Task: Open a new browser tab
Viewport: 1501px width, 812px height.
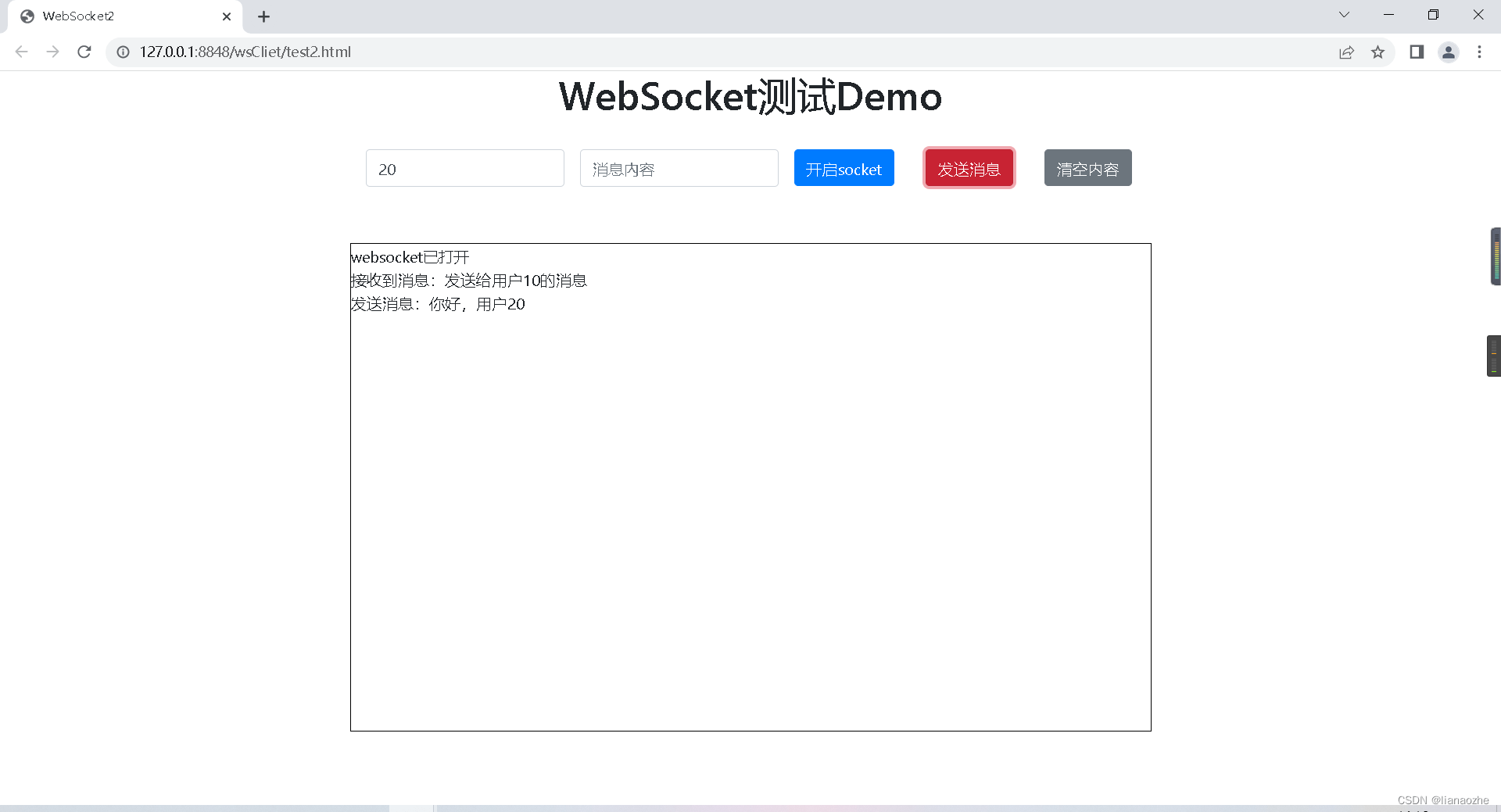Action: pos(263,16)
